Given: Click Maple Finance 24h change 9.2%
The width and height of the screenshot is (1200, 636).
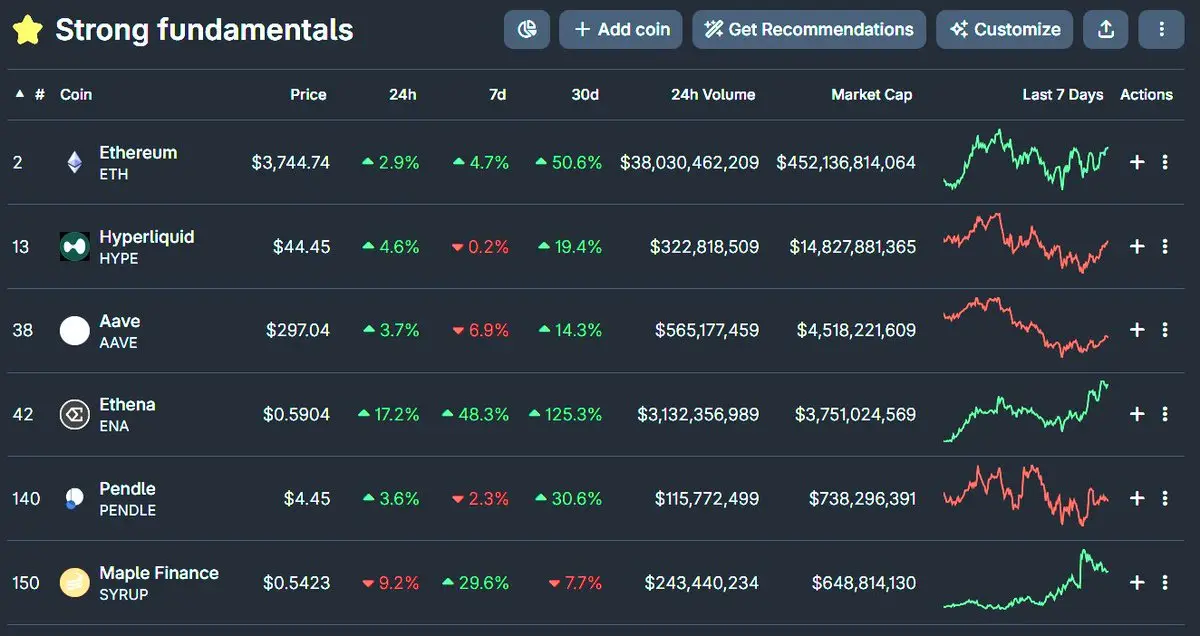Looking at the screenshot, I should (391, 582).
